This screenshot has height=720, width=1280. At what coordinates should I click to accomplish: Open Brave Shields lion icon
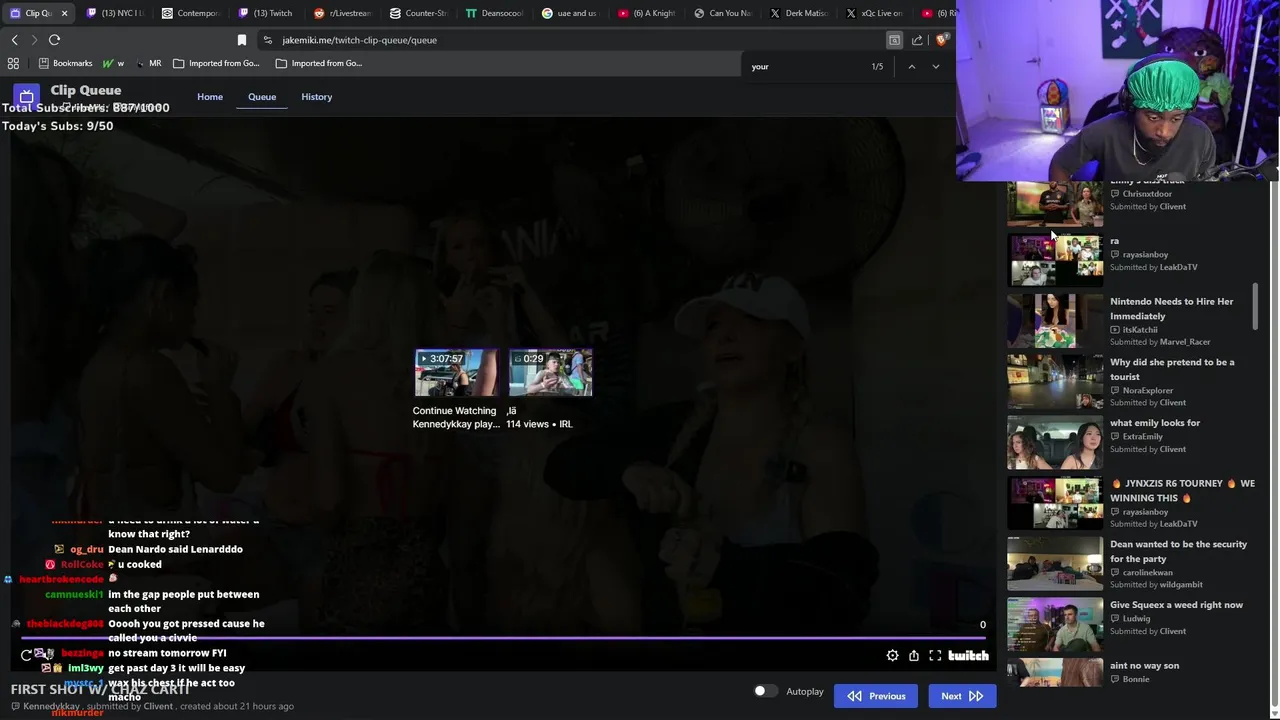[941, 40]
